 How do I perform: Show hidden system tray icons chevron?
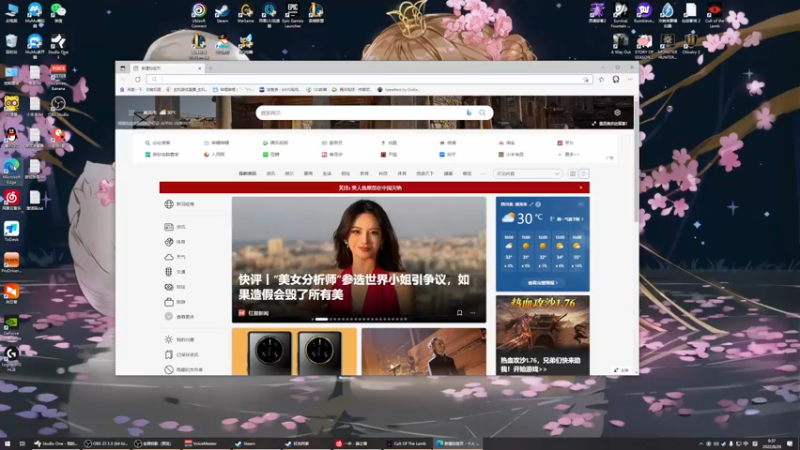point(701,444)
